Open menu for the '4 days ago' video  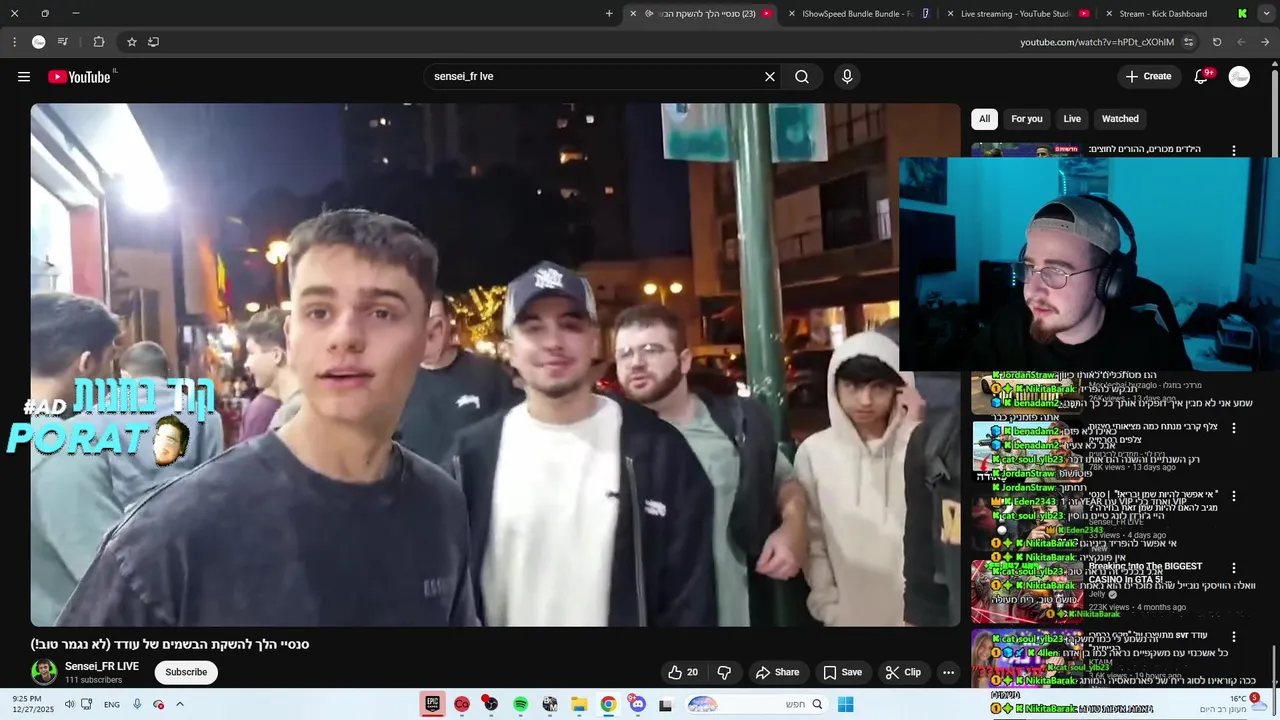click(1234, 496)
